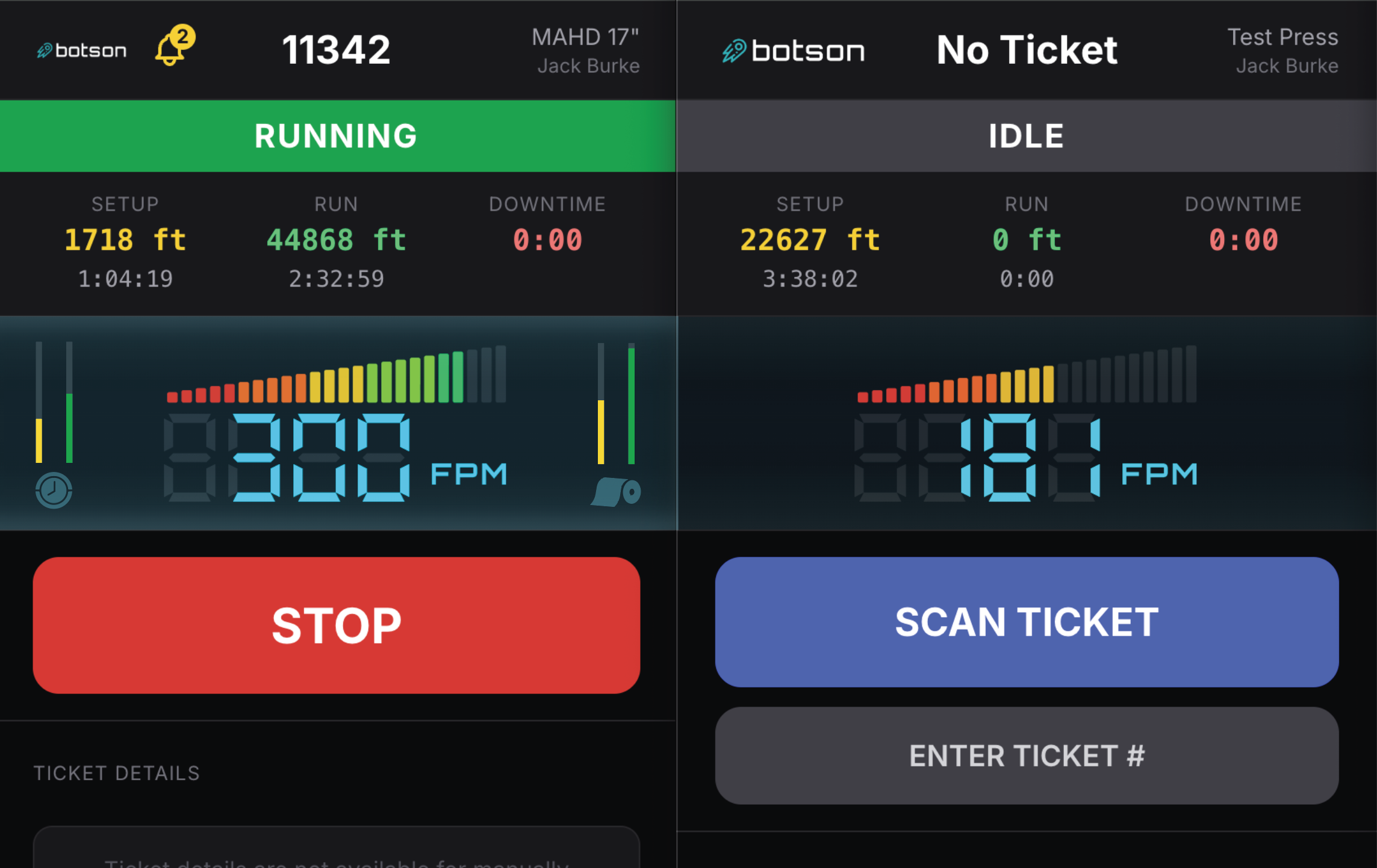Click the gray IDLE status bar

click(1026, 136)
